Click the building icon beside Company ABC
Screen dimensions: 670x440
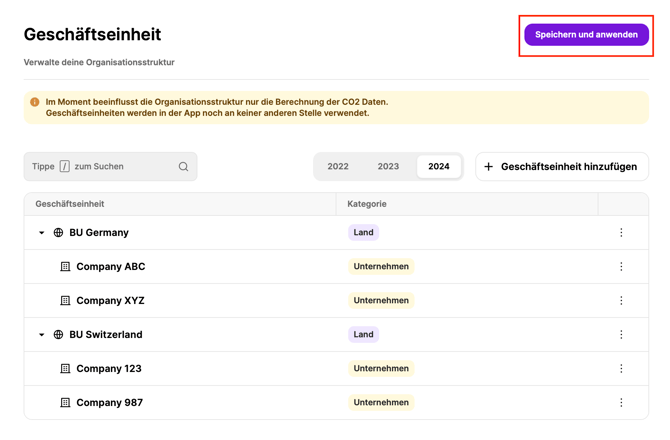pyautogui.click(x=65, y=267)
